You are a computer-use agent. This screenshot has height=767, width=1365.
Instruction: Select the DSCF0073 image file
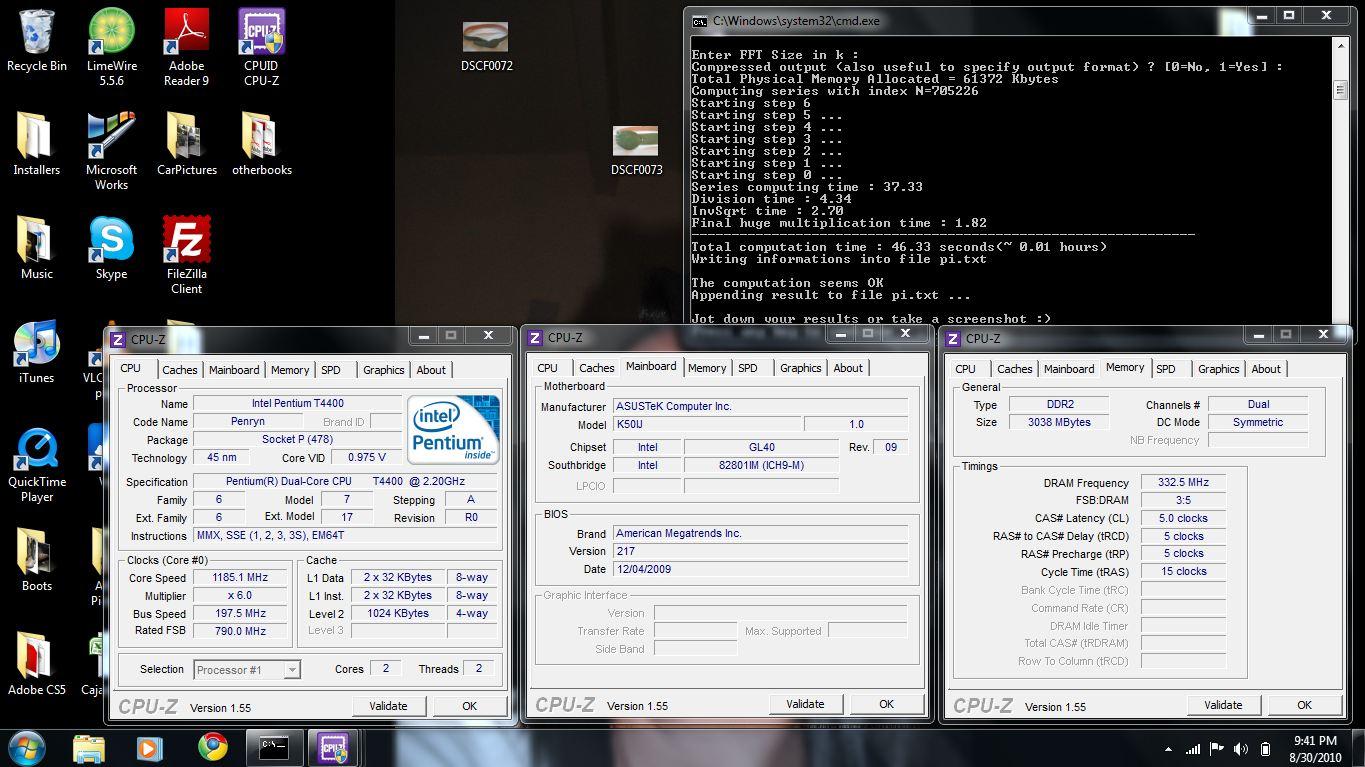pos(636,150)
